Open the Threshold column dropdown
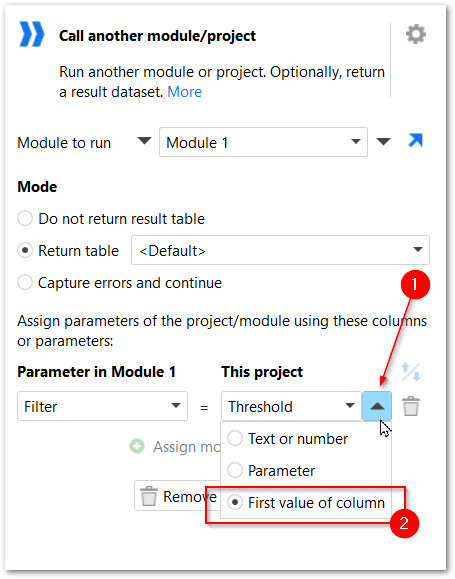This screenshot has width=455, height=579. pyautogui.click(x=291, y=406)
